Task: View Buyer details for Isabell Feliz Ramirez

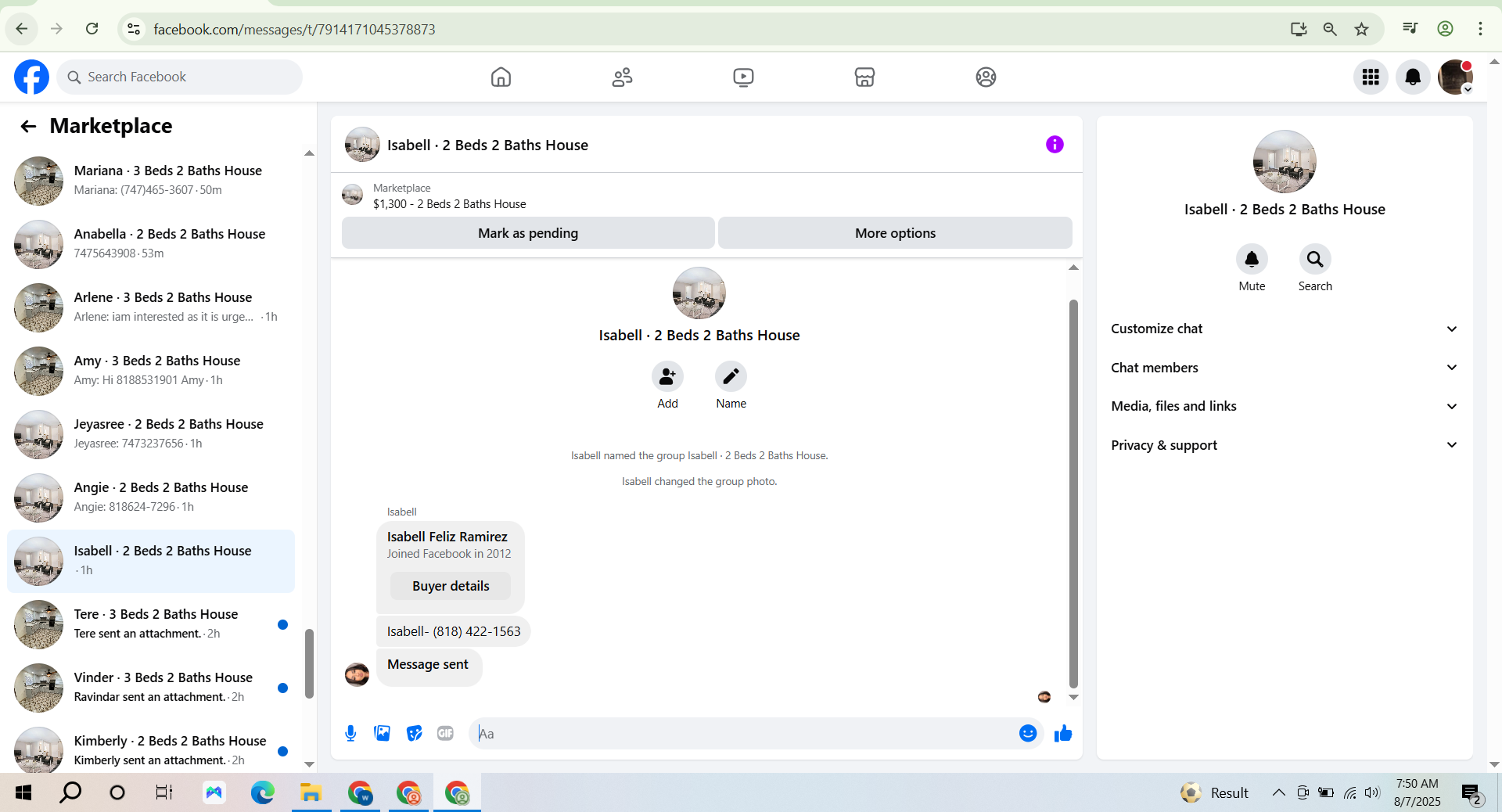Action: [451, 586]
